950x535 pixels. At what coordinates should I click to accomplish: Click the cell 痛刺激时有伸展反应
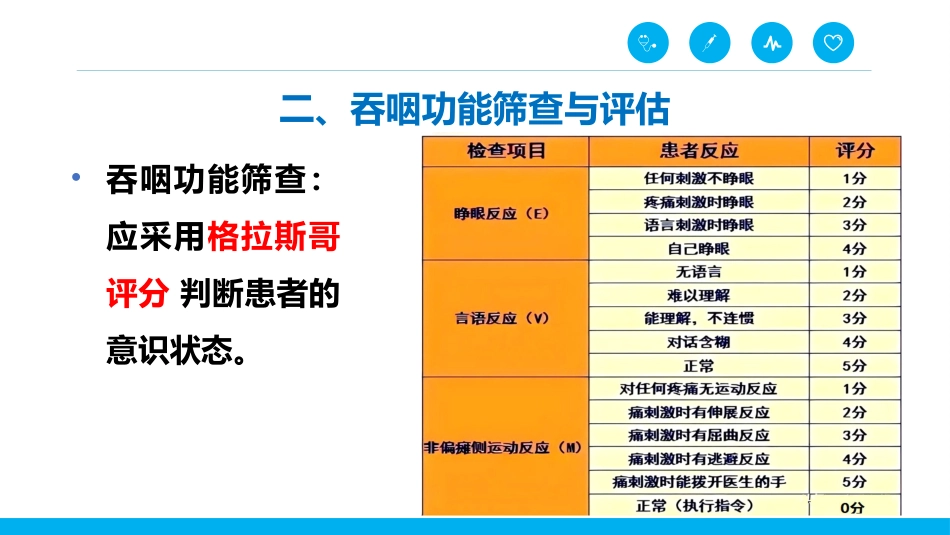699,412
